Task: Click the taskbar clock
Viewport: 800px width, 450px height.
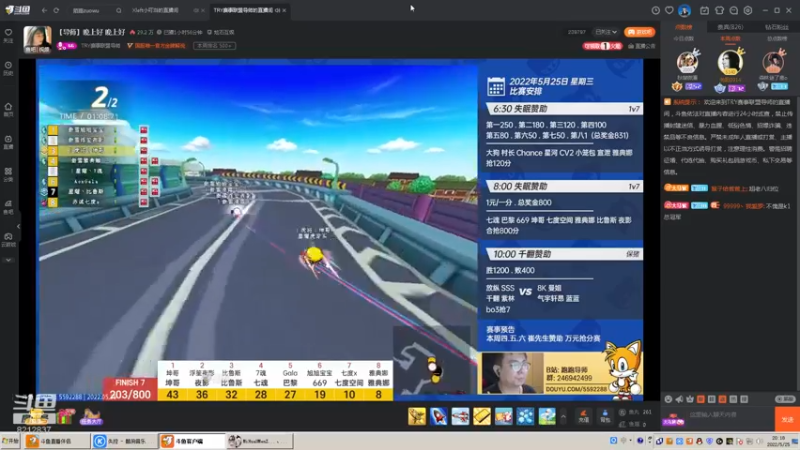Action: coord(778,441)
